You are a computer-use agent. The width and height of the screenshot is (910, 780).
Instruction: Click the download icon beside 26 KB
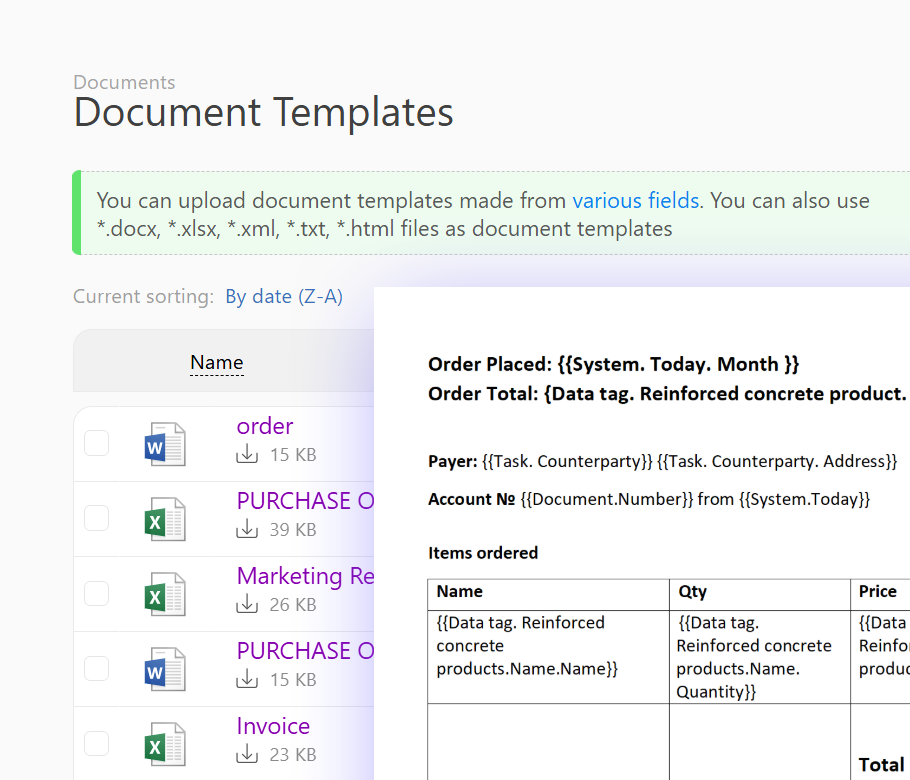tap(247, 604)
